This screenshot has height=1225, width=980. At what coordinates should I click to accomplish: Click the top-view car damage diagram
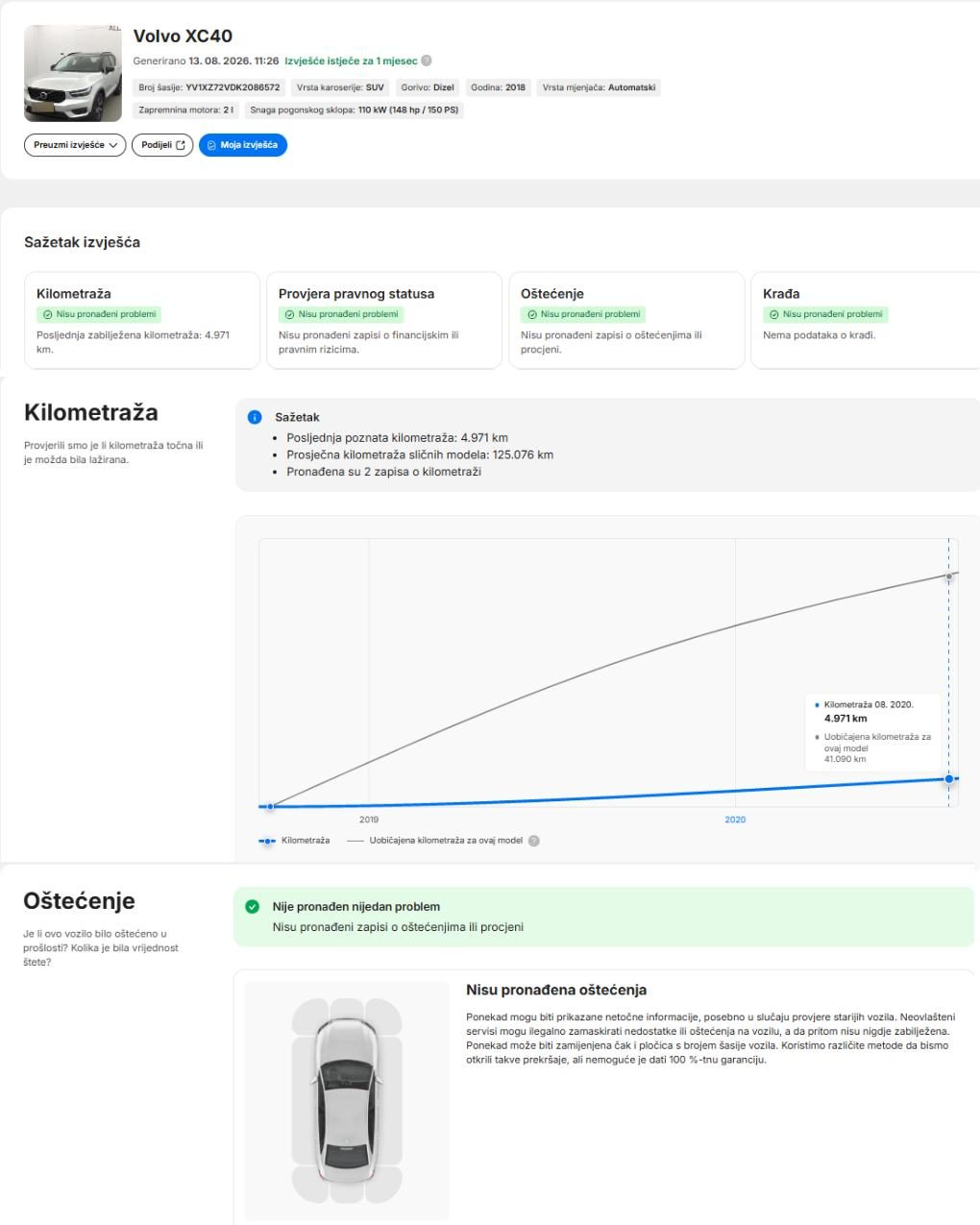(347, 1100)
